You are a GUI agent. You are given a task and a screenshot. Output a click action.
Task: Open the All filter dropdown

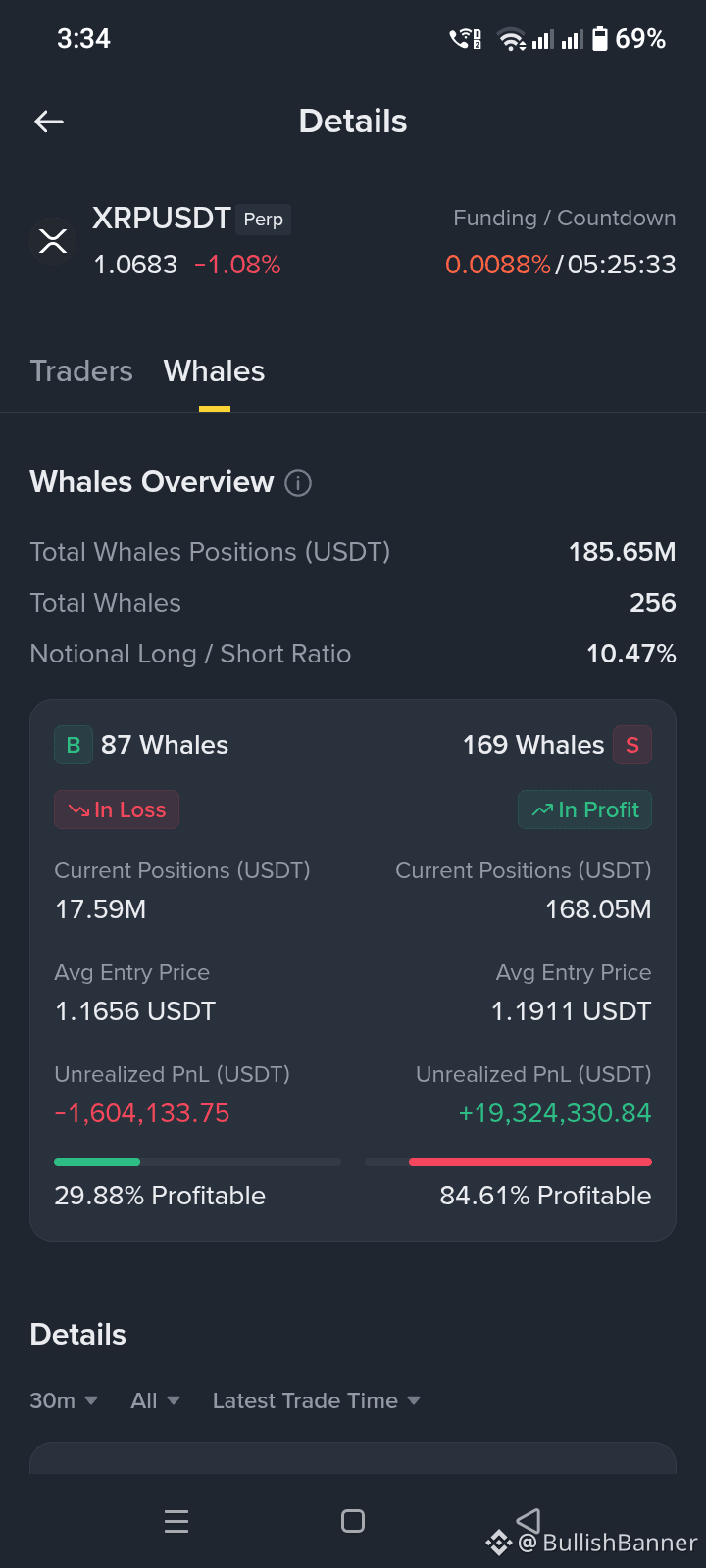(155, 1400)
